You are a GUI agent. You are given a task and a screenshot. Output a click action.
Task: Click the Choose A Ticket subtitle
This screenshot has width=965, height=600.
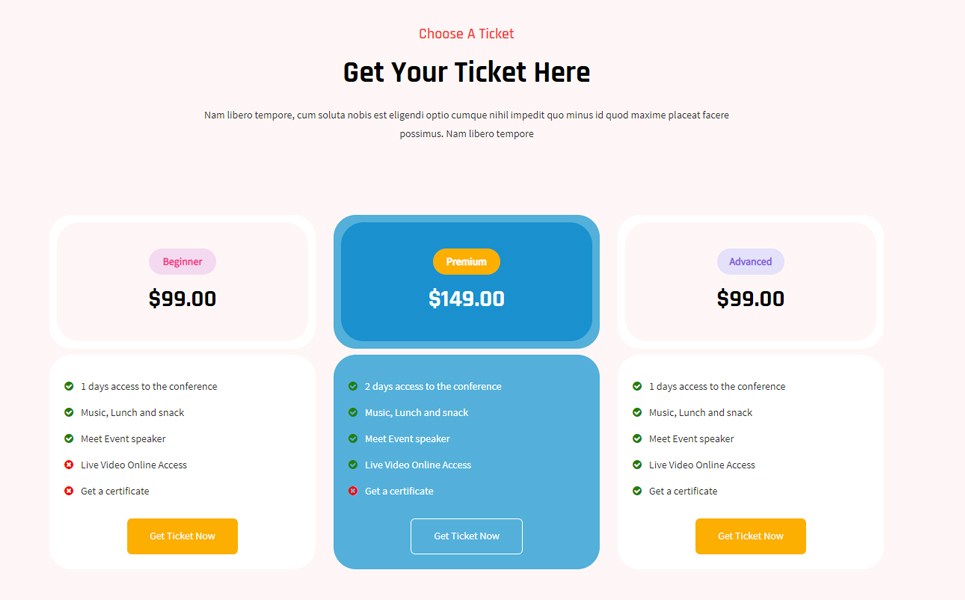click(x=466, y=34)
